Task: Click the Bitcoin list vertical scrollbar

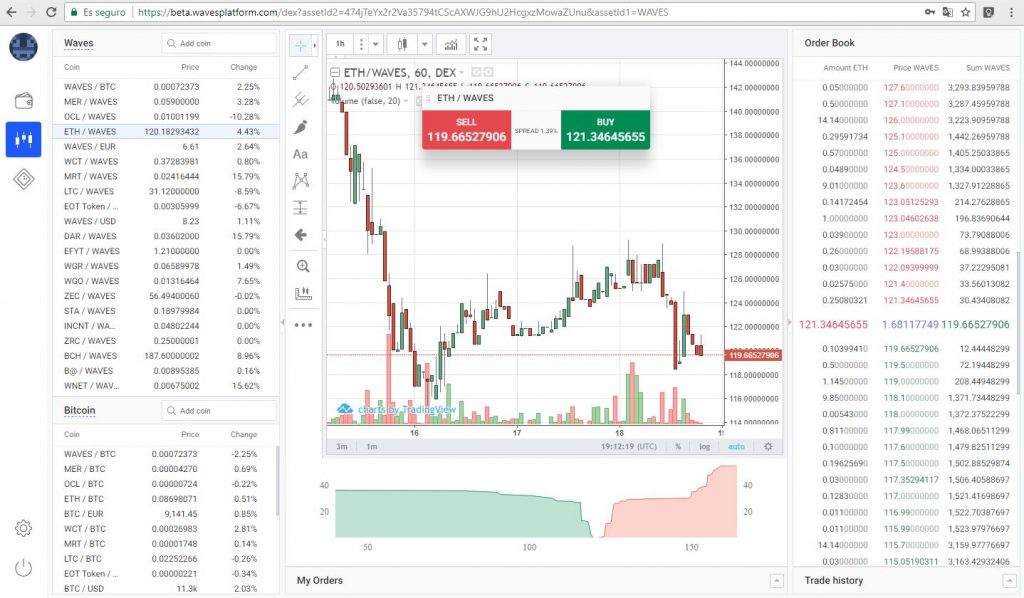Action: click(x=277, y=480)
